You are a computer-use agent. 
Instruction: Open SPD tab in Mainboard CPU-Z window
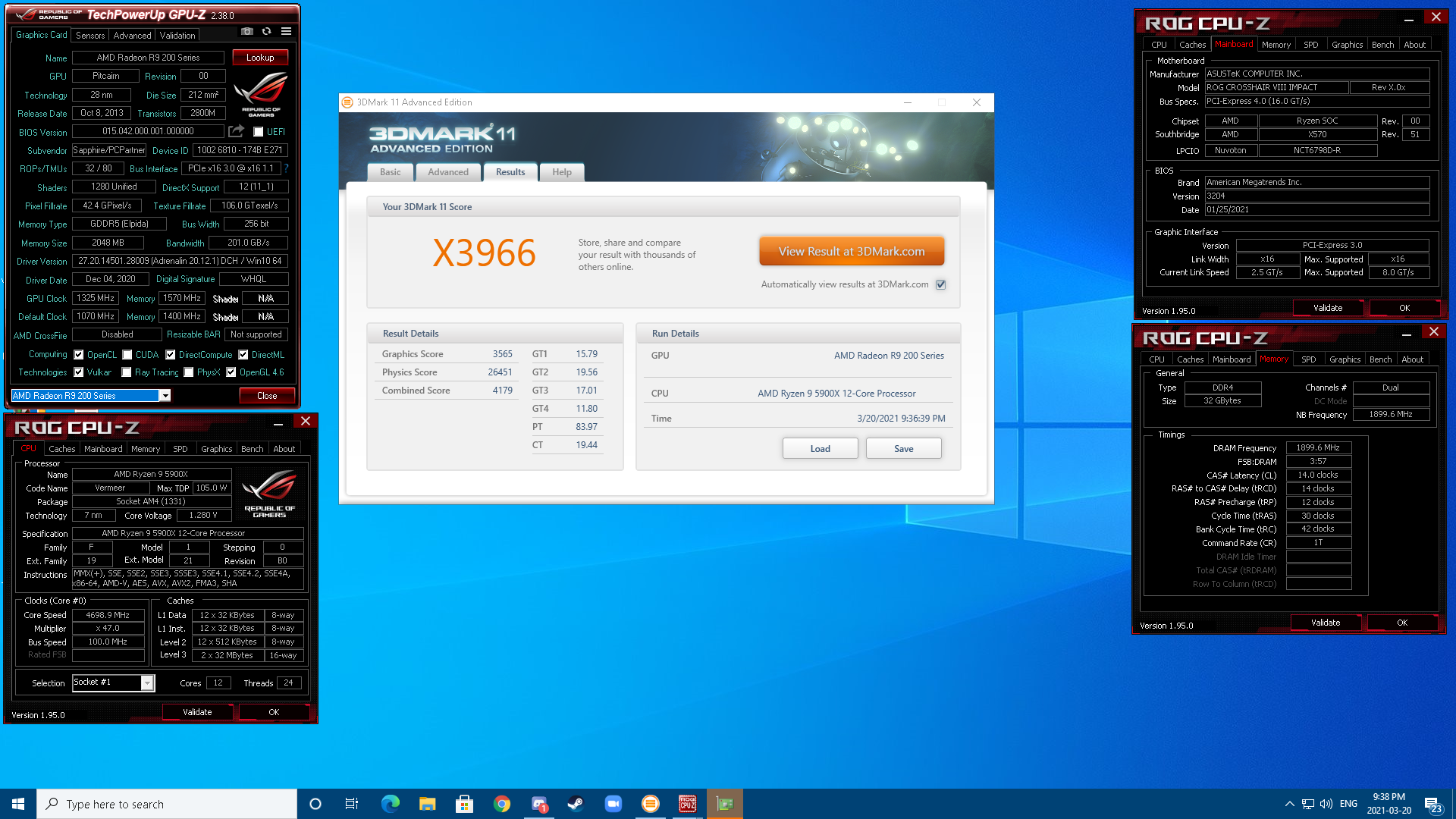(1311, 45)
